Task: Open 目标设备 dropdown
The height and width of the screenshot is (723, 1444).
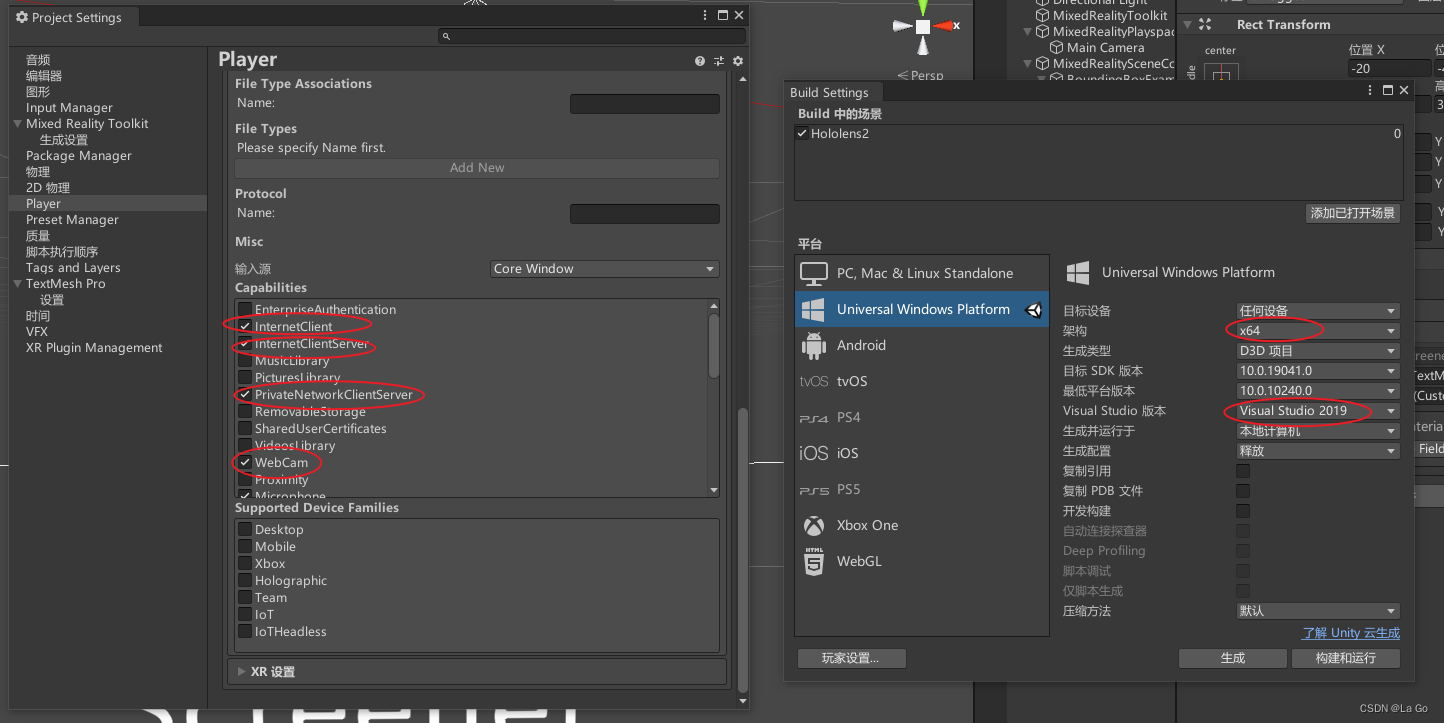Action: [x=1317, y=311]
